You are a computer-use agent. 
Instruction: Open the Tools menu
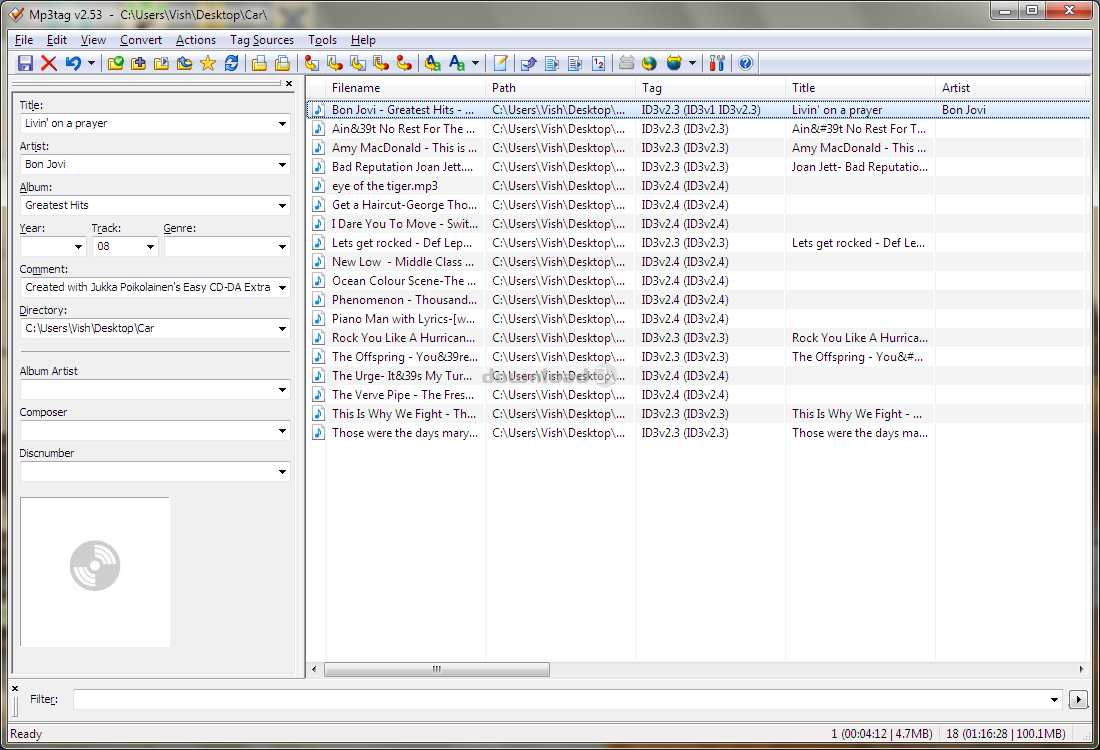323,40
